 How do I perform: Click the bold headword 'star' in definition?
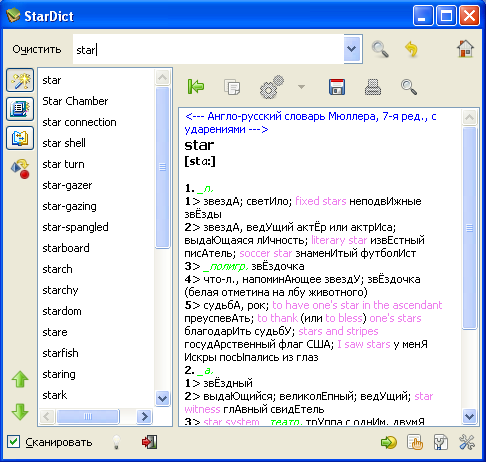click(x=199, y=145)
